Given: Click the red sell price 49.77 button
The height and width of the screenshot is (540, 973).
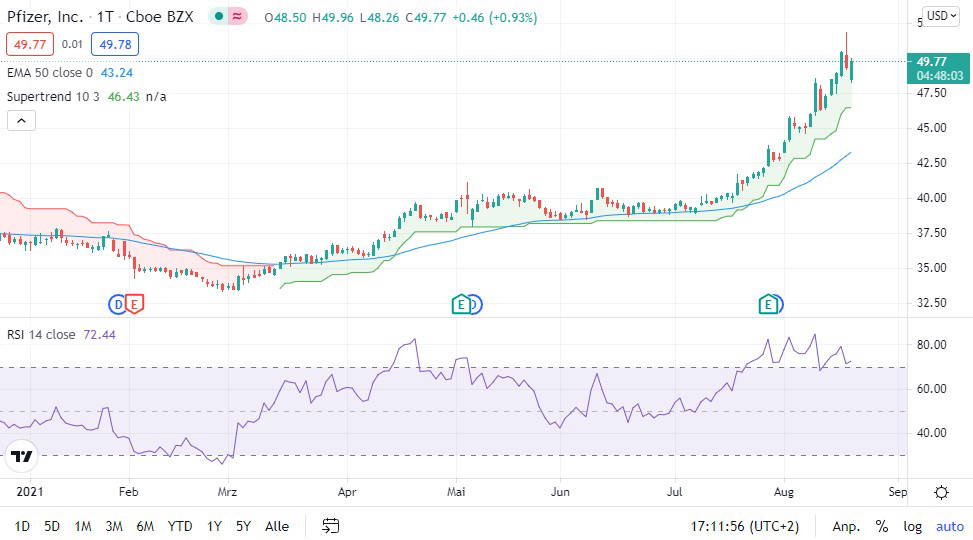Looking at the screenshot, I should [30, 44].
